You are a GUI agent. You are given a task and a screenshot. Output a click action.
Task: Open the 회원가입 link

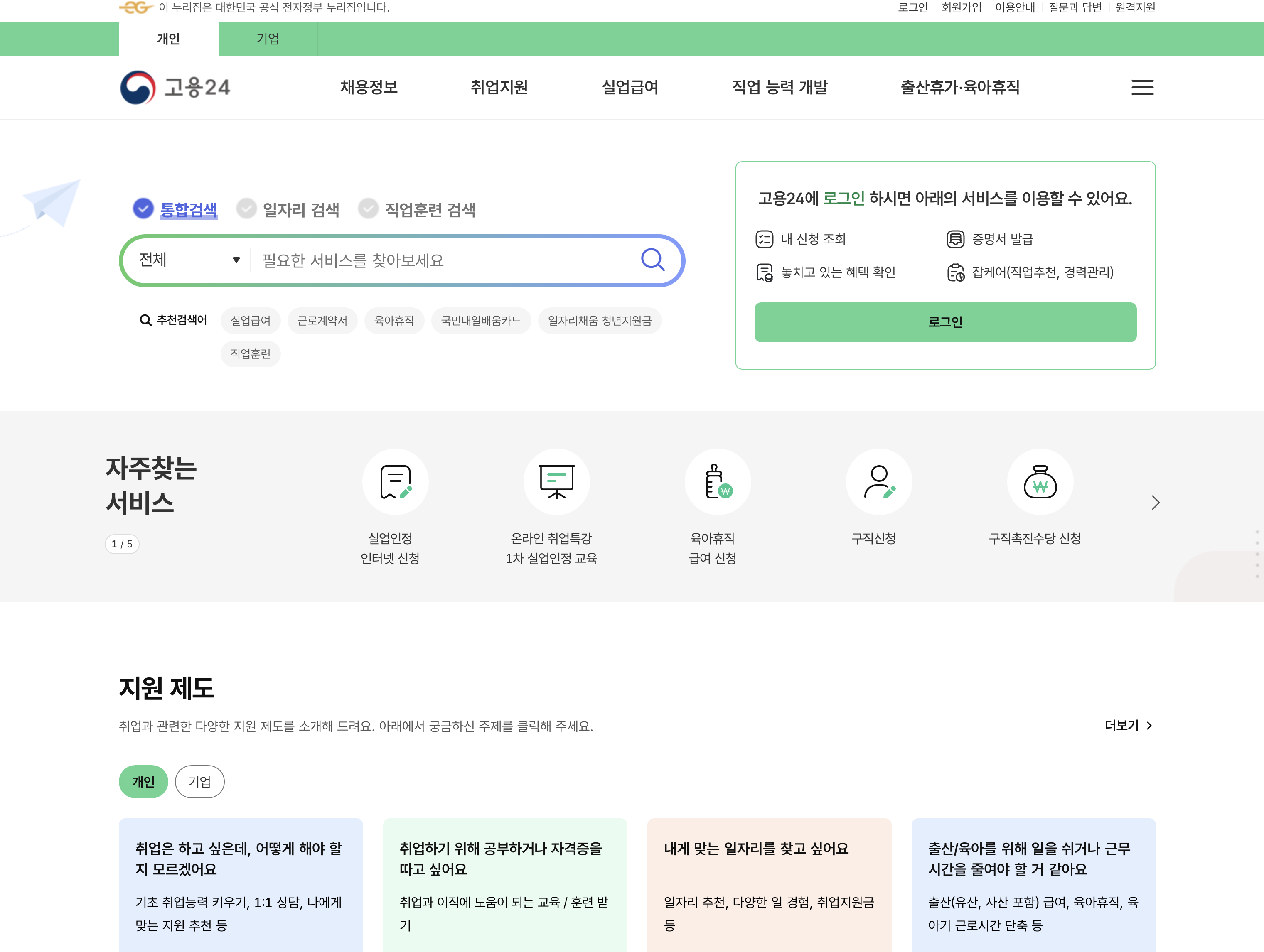coord(962,7)
